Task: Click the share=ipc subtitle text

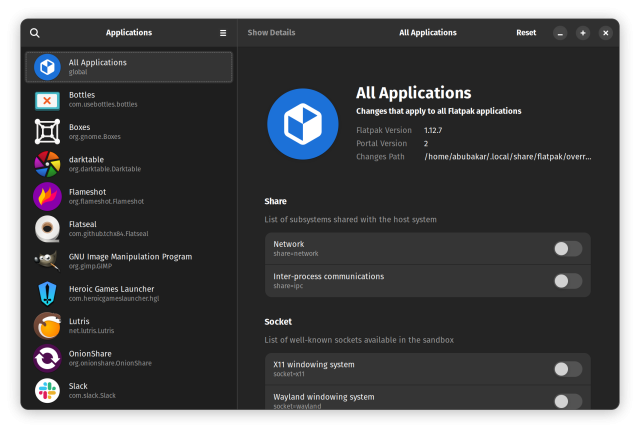Action: 288,286
